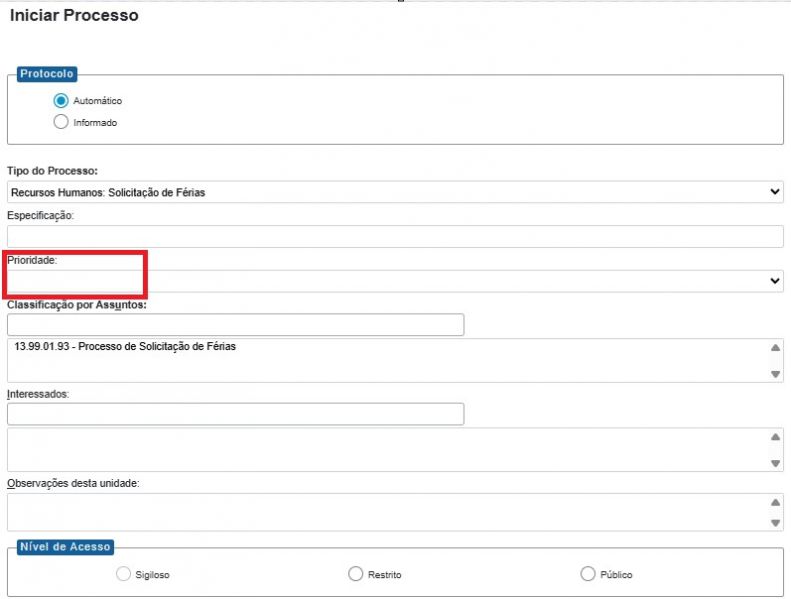Click down arrow in the Assuntos list
Screen dimensions: 791x599
pos(775,374)
